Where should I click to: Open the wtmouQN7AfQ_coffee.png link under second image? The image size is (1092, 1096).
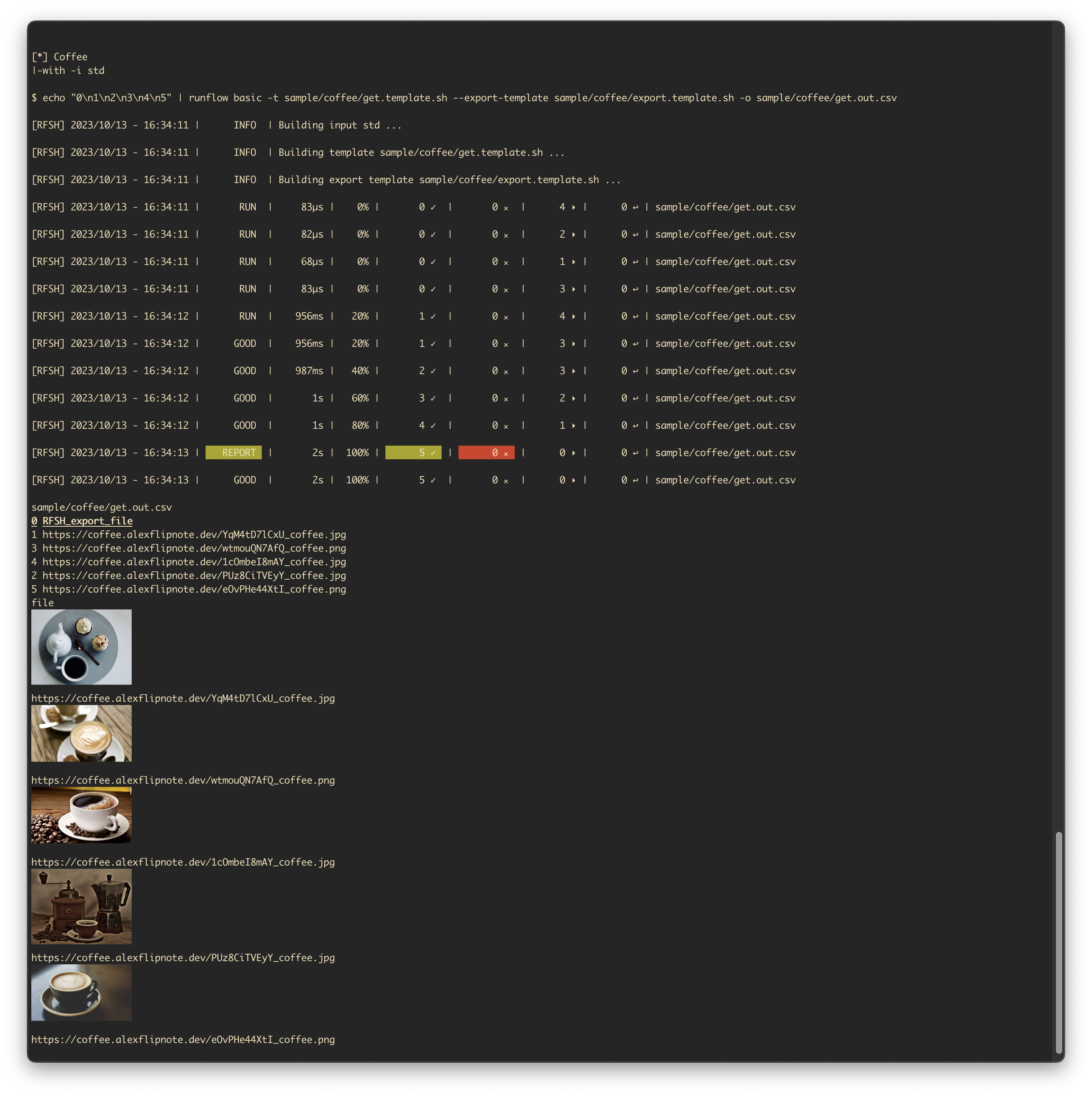183,780
